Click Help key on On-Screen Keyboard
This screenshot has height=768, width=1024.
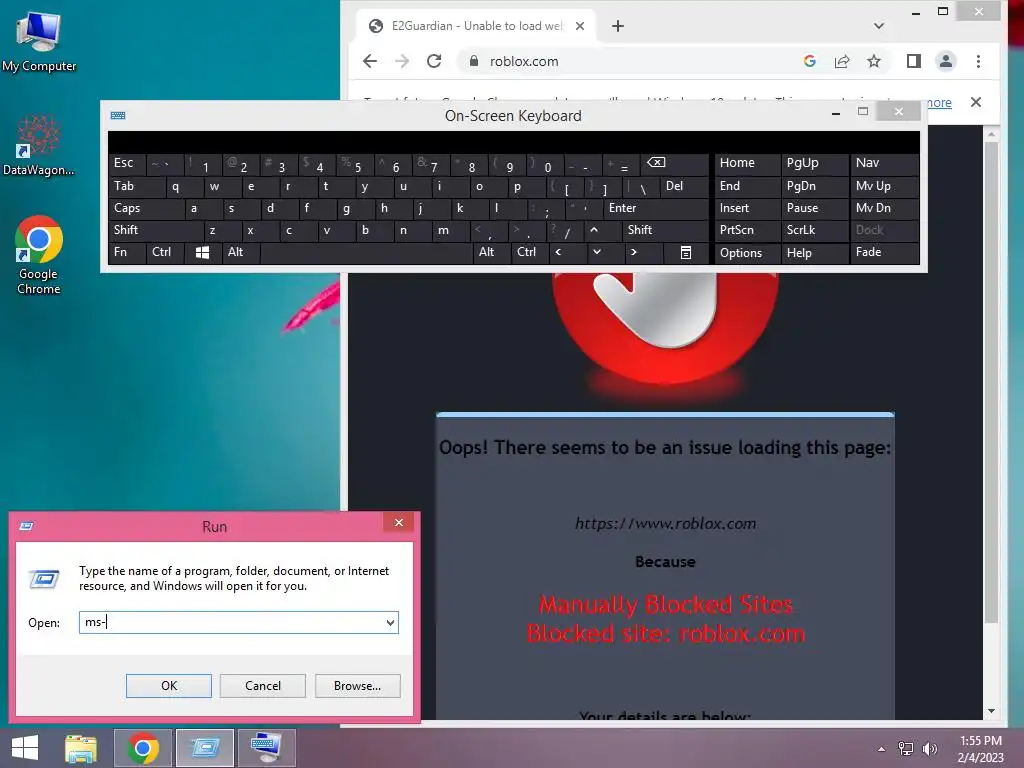[x=814, y=253]
